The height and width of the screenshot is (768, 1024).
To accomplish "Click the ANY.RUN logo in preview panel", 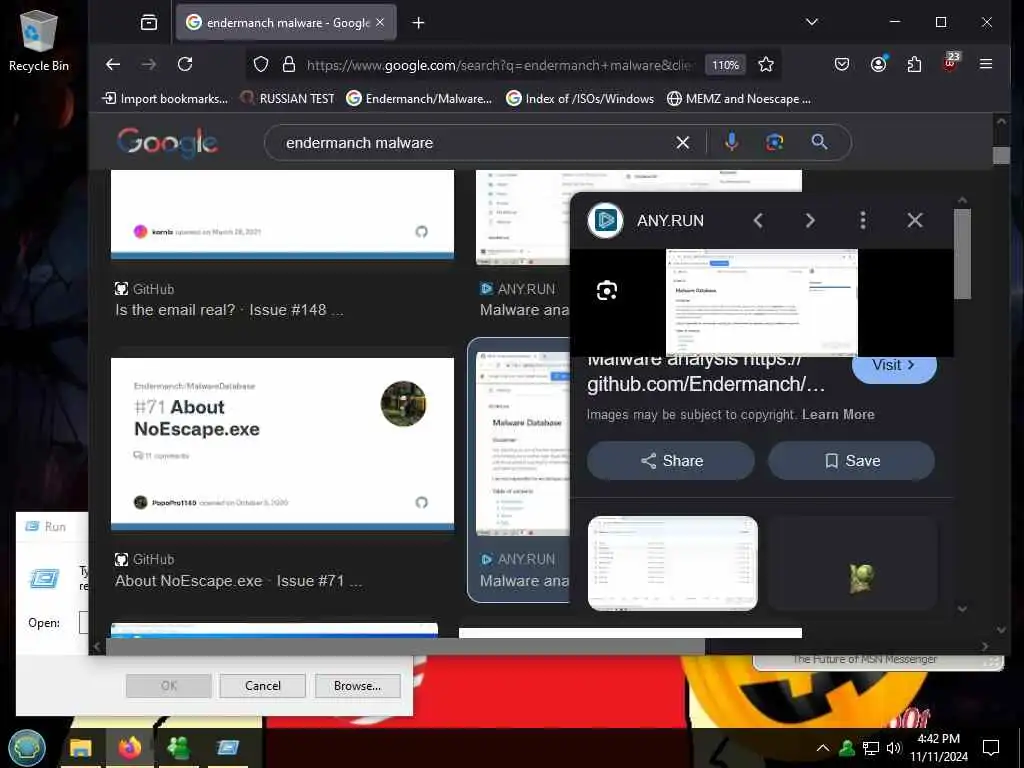I will [605, 221].
